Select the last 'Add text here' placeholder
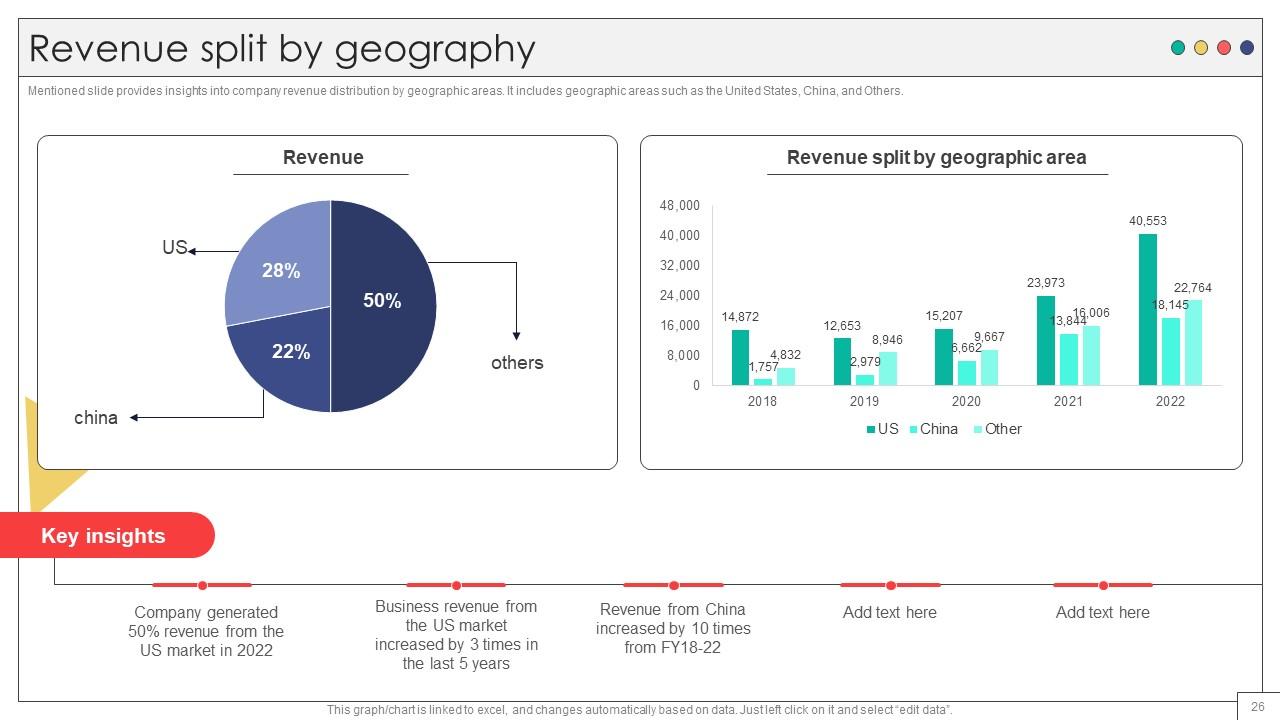The width and height of the screenshot is (1280, 720). [x=1103, y=612]
